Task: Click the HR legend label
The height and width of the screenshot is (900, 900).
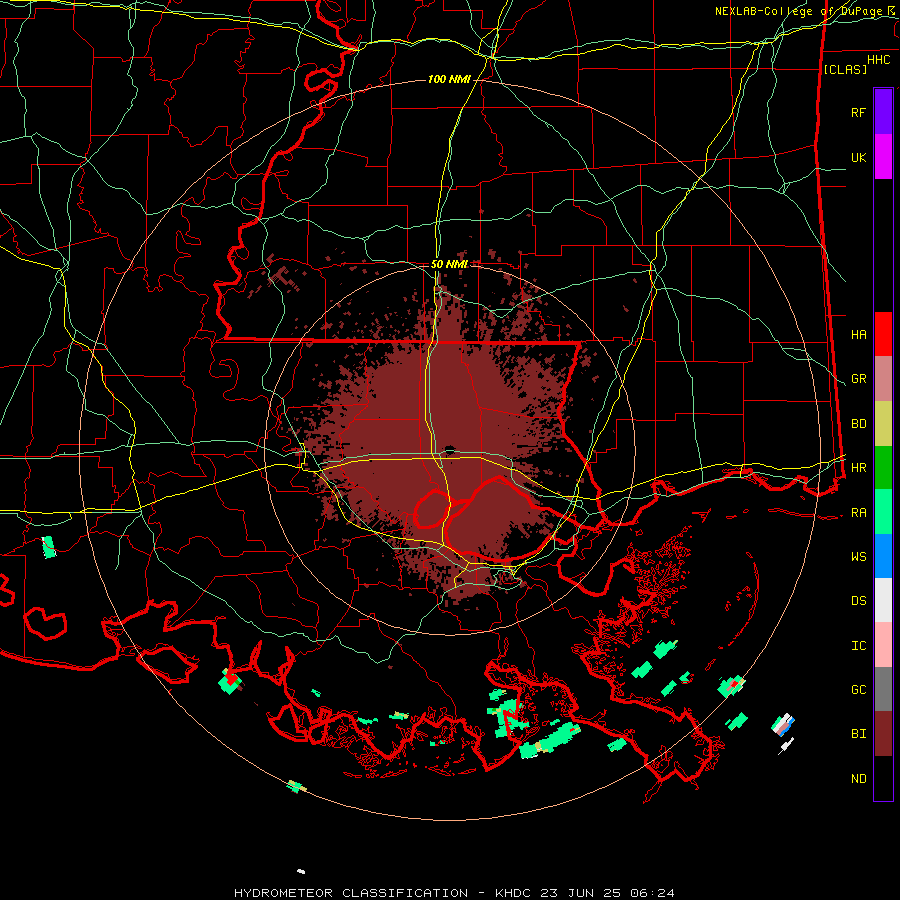Action: (858, 468)
